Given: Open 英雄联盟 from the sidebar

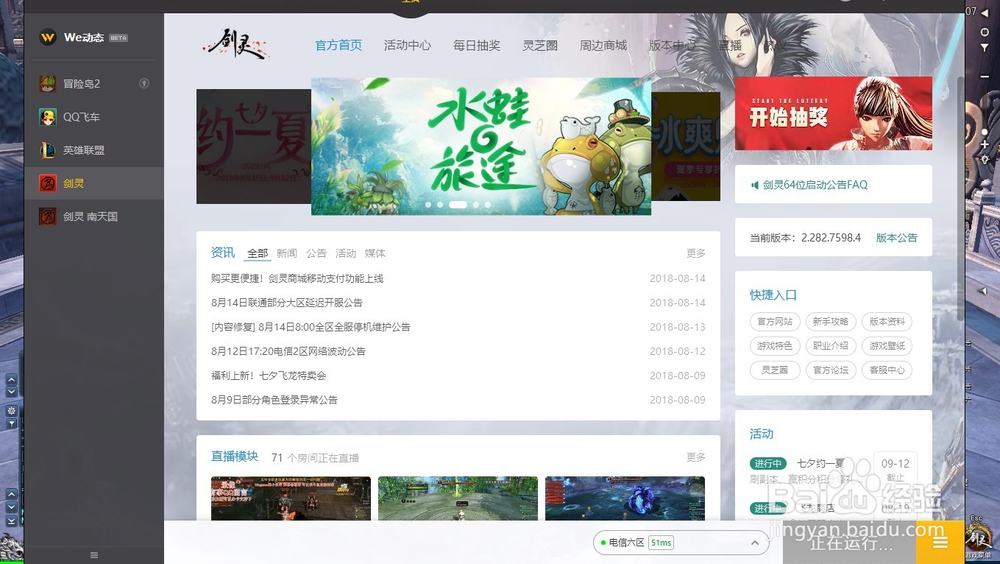Looking at the screenshot, I should [94, 150].
